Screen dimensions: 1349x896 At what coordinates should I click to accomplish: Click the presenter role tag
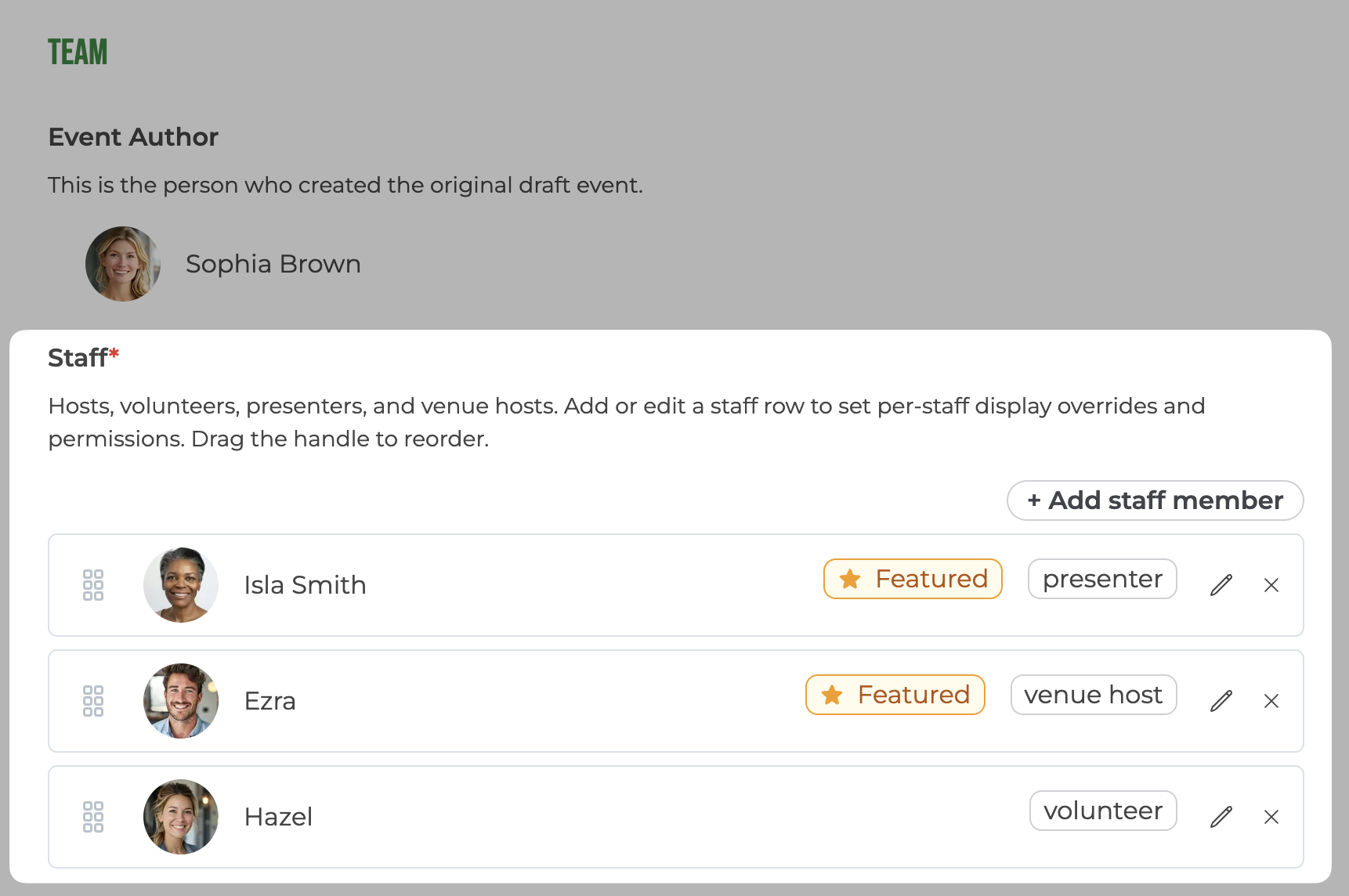click(1102, 579)
